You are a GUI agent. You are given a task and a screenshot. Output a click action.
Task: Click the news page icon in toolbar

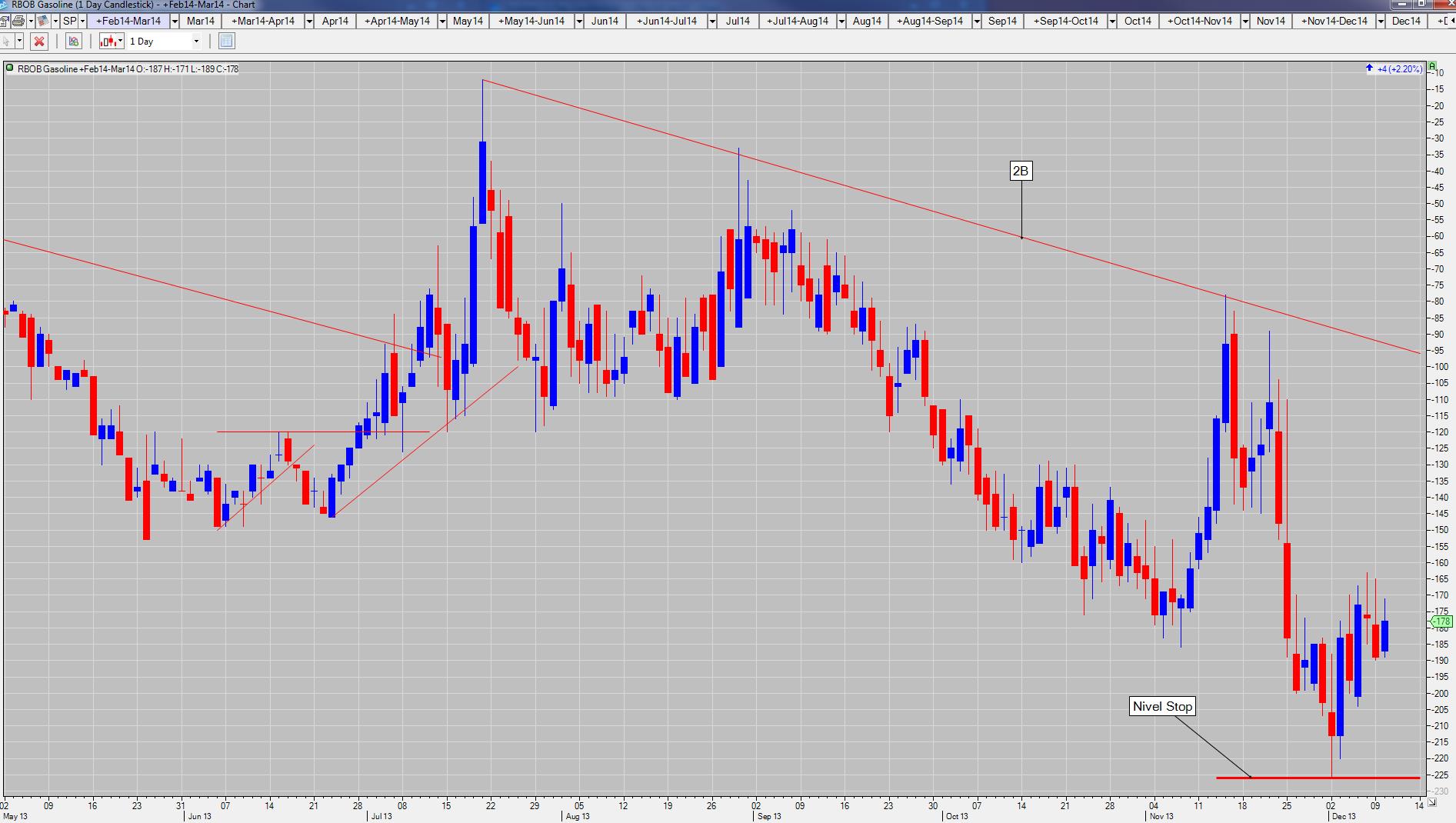43,21
